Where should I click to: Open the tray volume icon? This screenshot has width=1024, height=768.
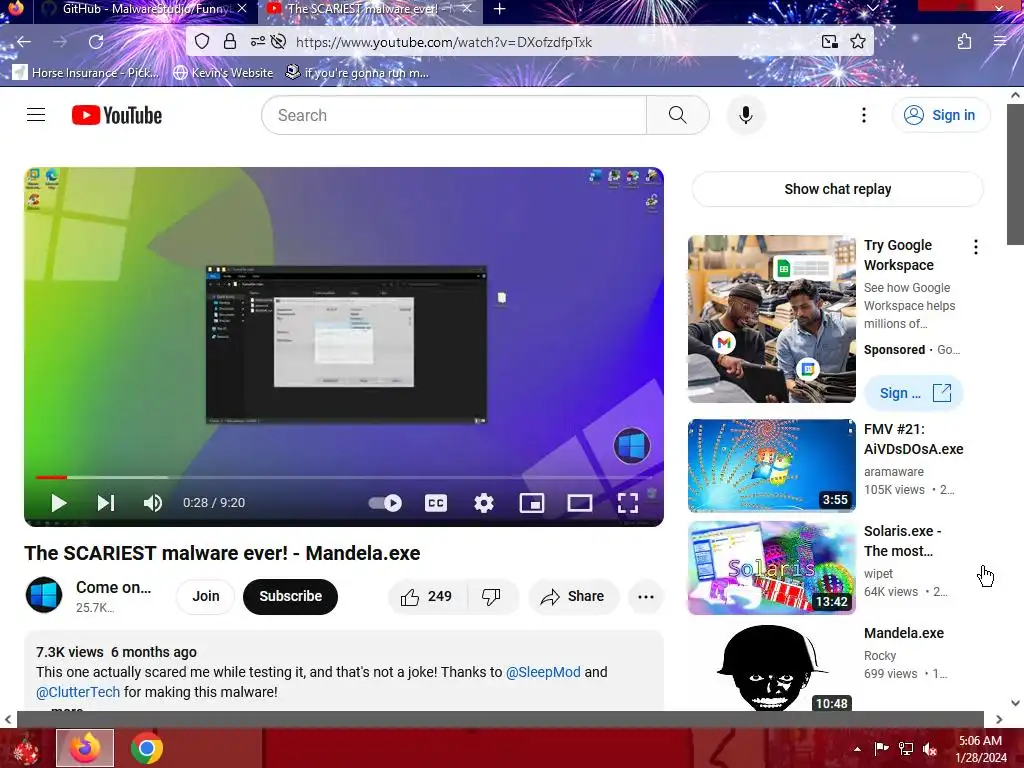click(x=930, y=748)
